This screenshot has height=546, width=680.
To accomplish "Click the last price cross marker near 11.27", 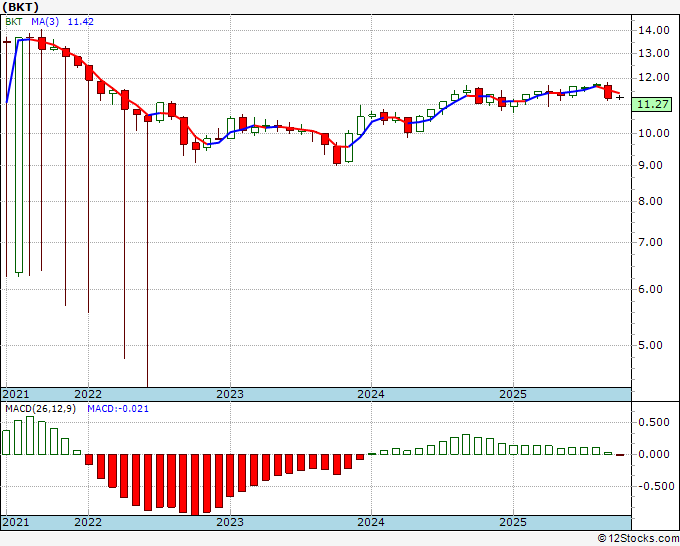I will click(620, 98).
